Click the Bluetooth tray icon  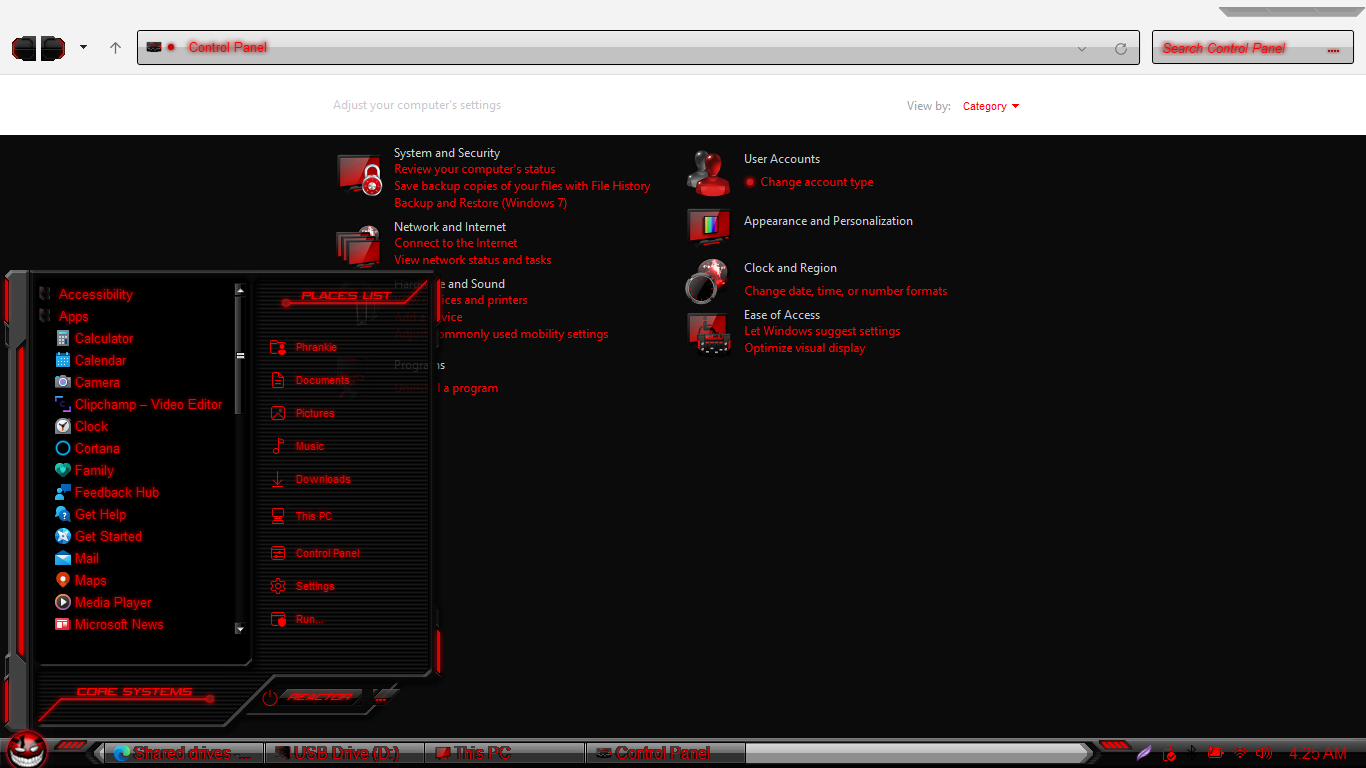pos(1192,751)
